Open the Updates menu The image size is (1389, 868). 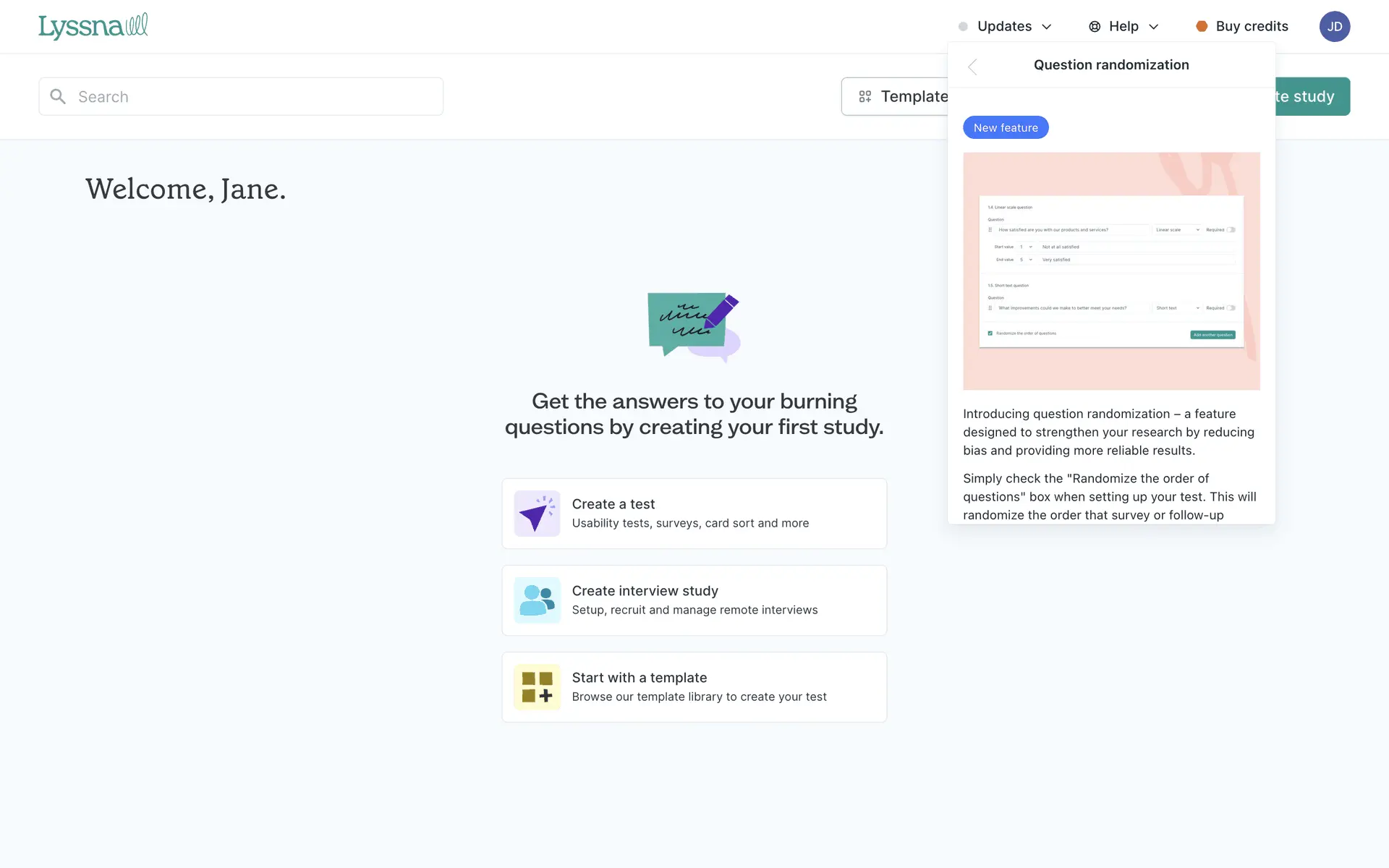click(1004, 26)
